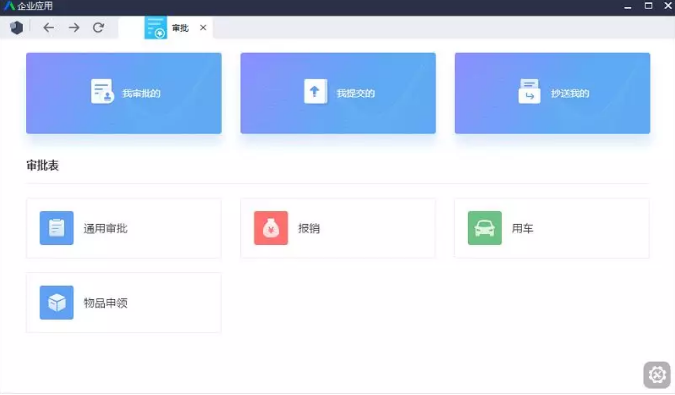Switch to the 审批 tab

[x=180, y=28]
